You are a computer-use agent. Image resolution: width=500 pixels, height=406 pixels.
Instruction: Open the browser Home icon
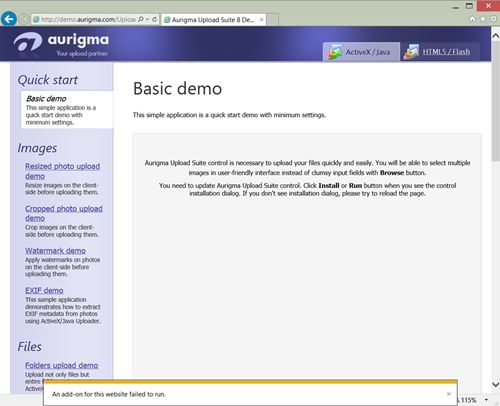472,19
